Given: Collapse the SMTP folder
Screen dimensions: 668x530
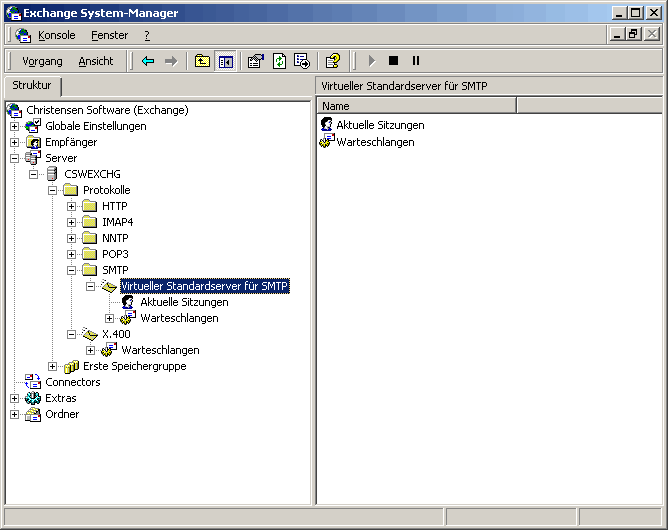Looking at the screenshot, I should point(71,271).
